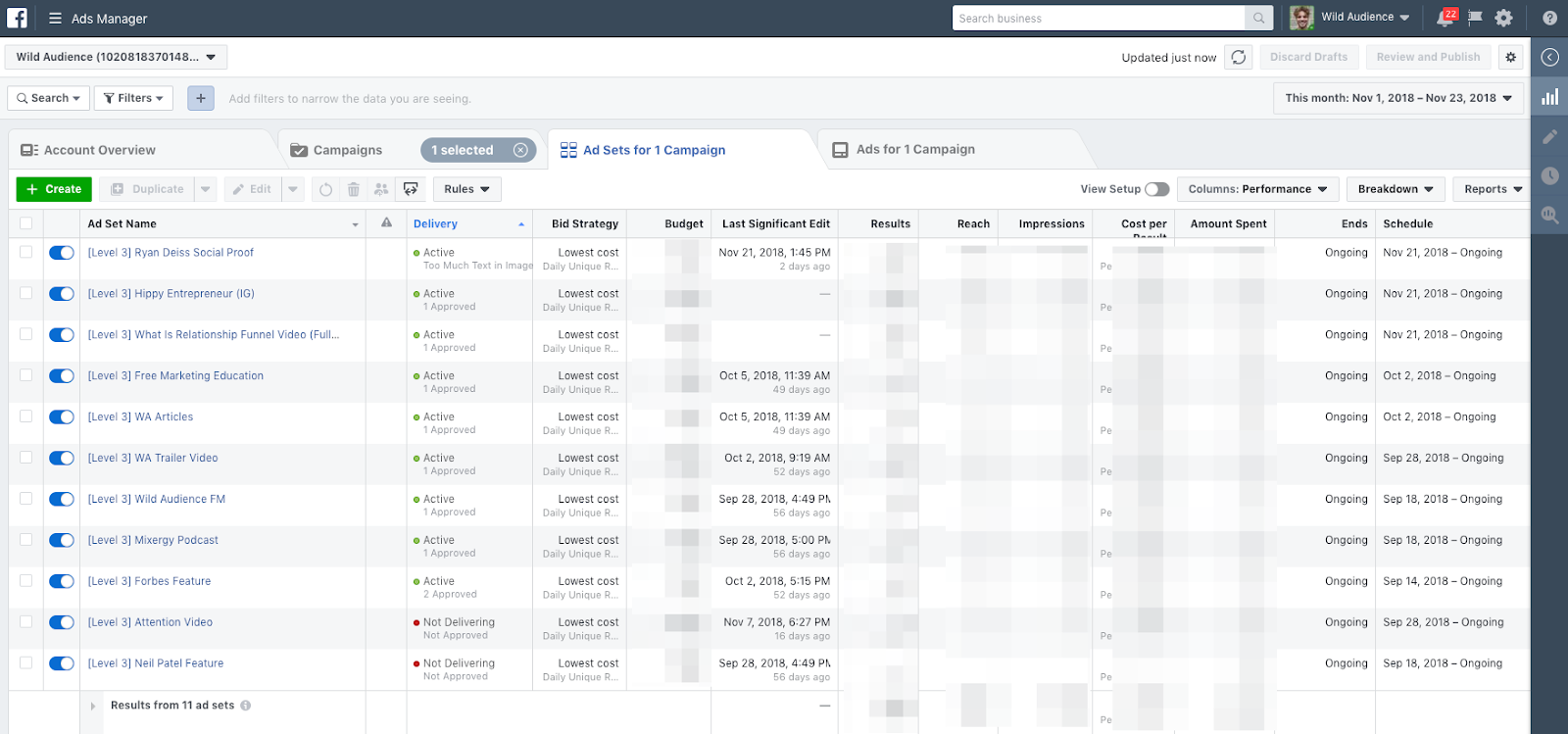Image resolution: width=1568 pixels, height=734 pixels.
Task: Toggle the select-all checkbox in table header
Action: click(25, 223)
